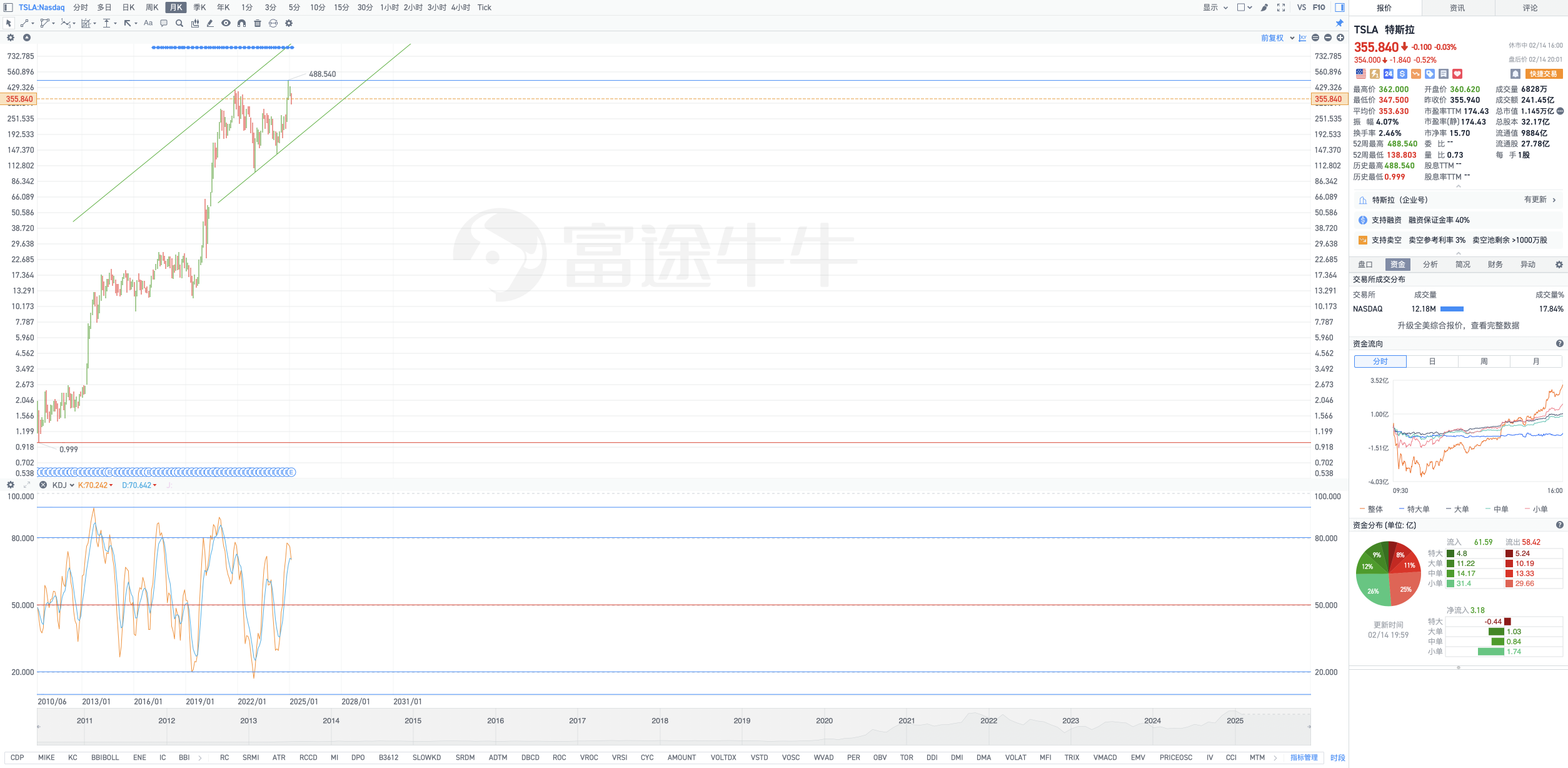Click the blue 24-hour trading badge
The width and height of the screenshot is (1568, 768).
1389,74
